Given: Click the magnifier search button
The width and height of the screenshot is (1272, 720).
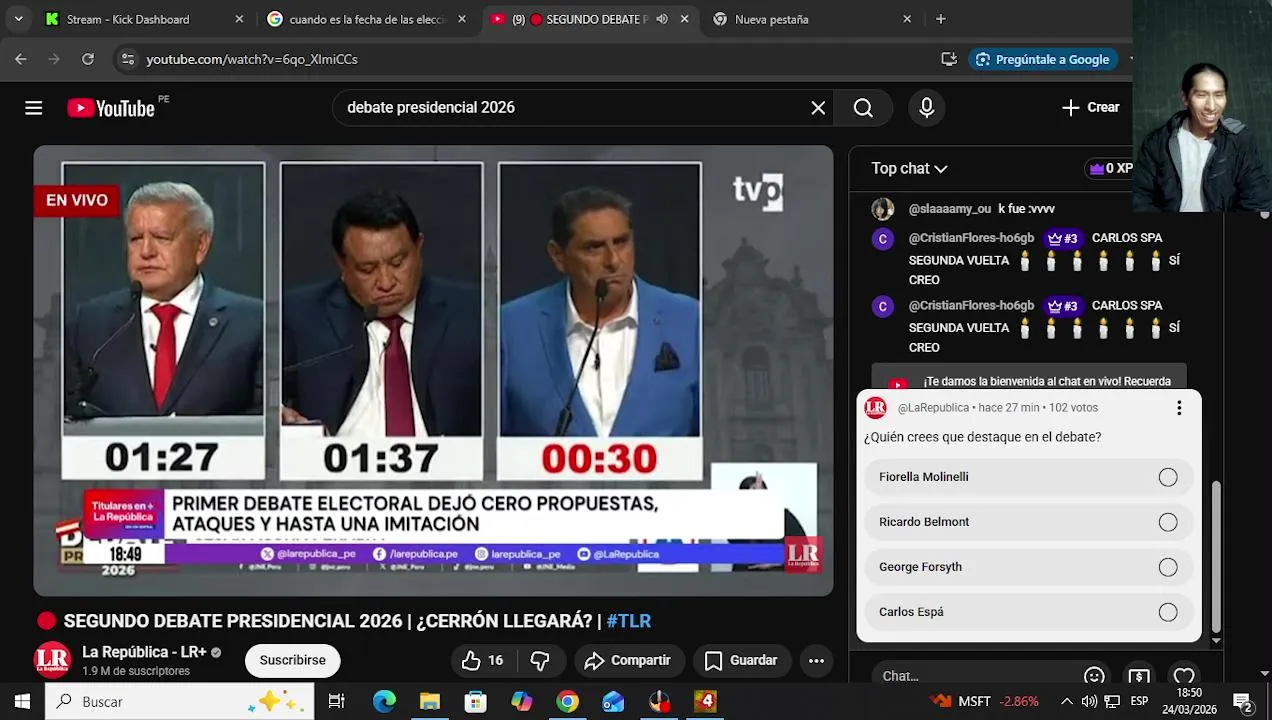Looking at the screenshot, I should pos(863,108).
